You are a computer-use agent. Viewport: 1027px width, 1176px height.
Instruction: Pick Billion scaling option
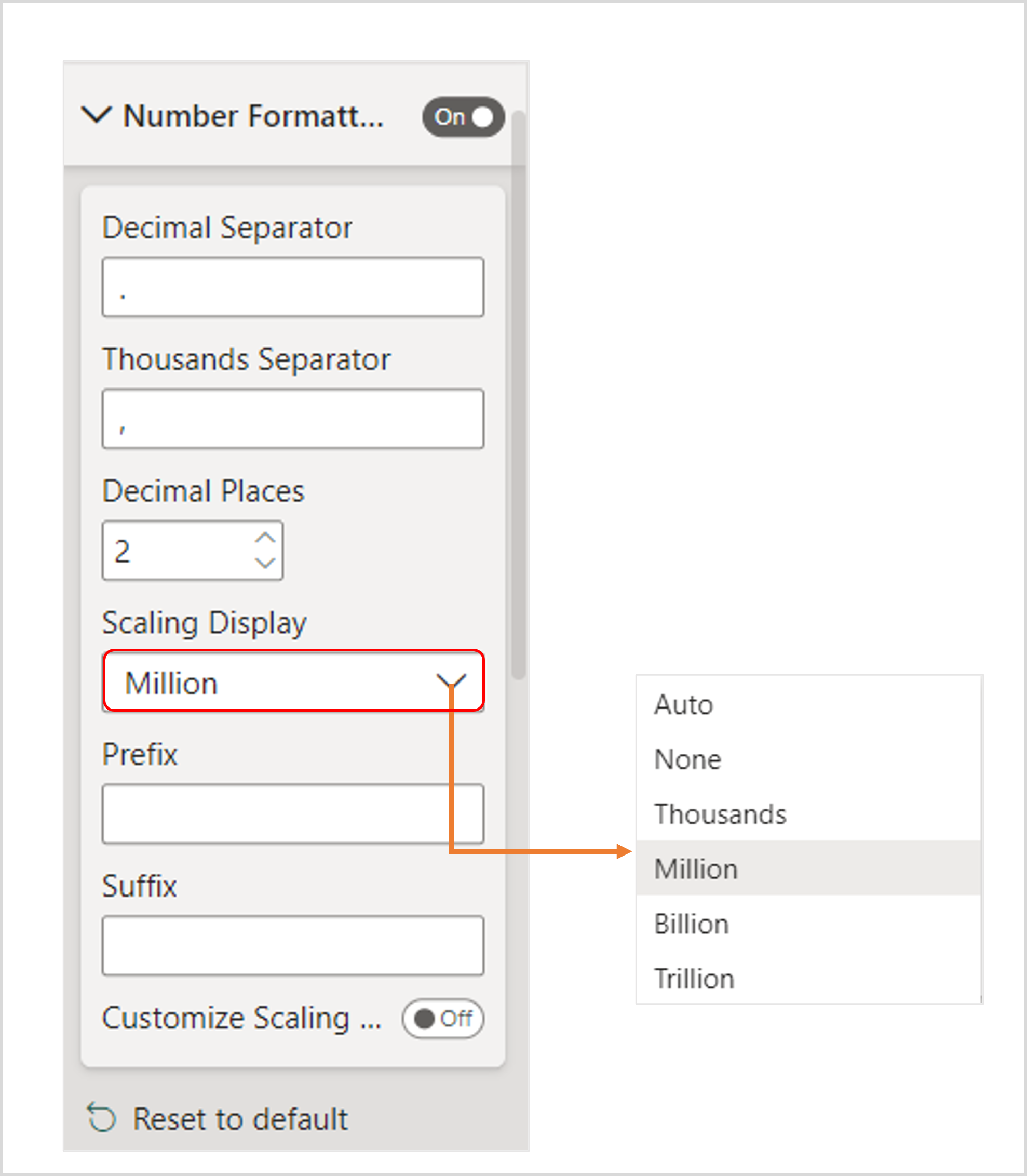coord(691,924)
